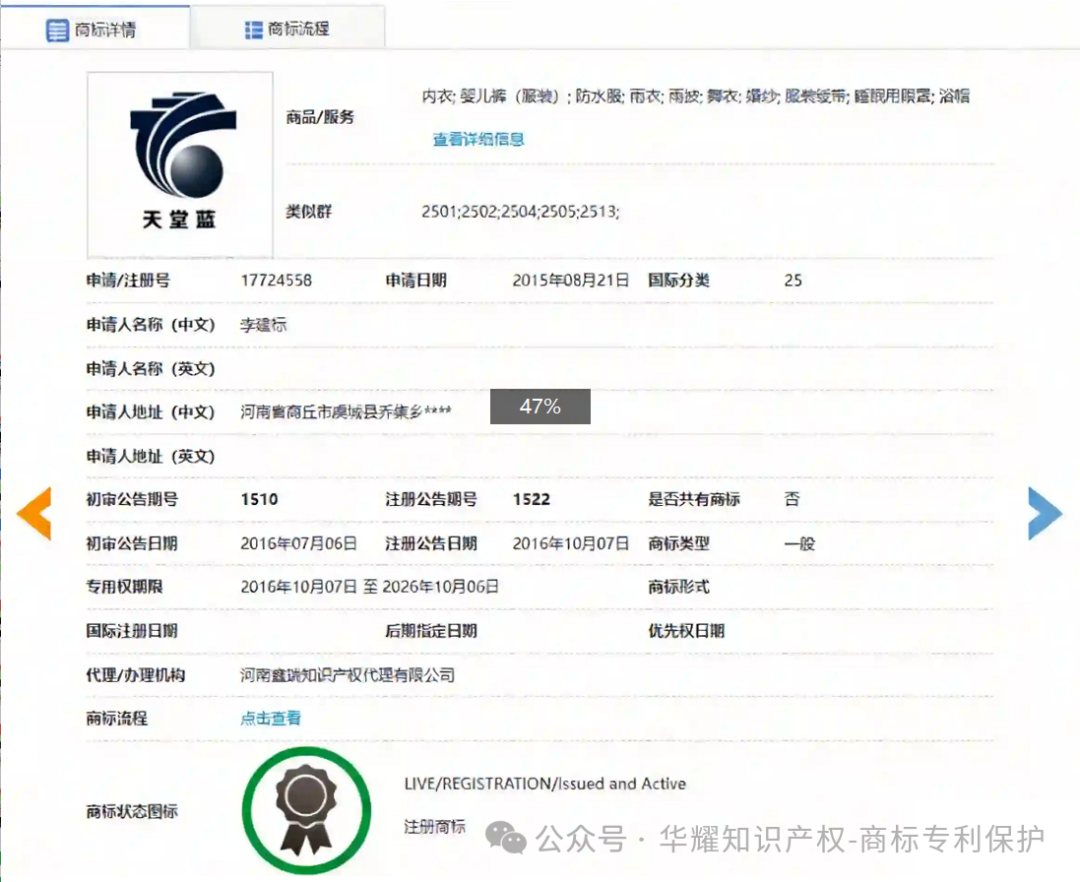Go to previous record with orange arrow
Image resolution: width=1080 pixels, height=882 pixels.
(x=34, y=513)
